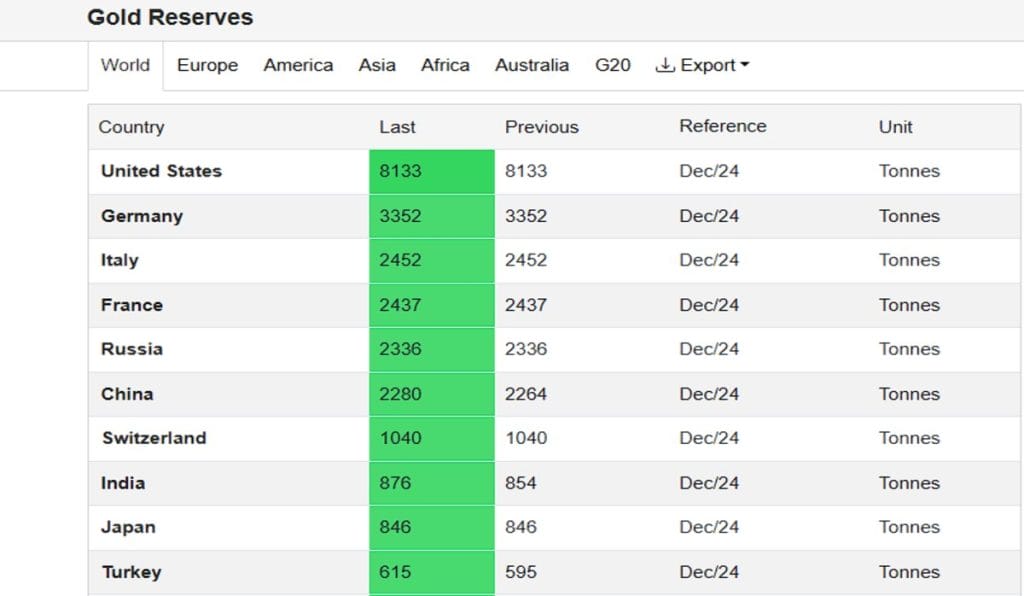This screenshot has height=596, width=1024.
Task: Sort by the Country column header
Action: (131, 127)
